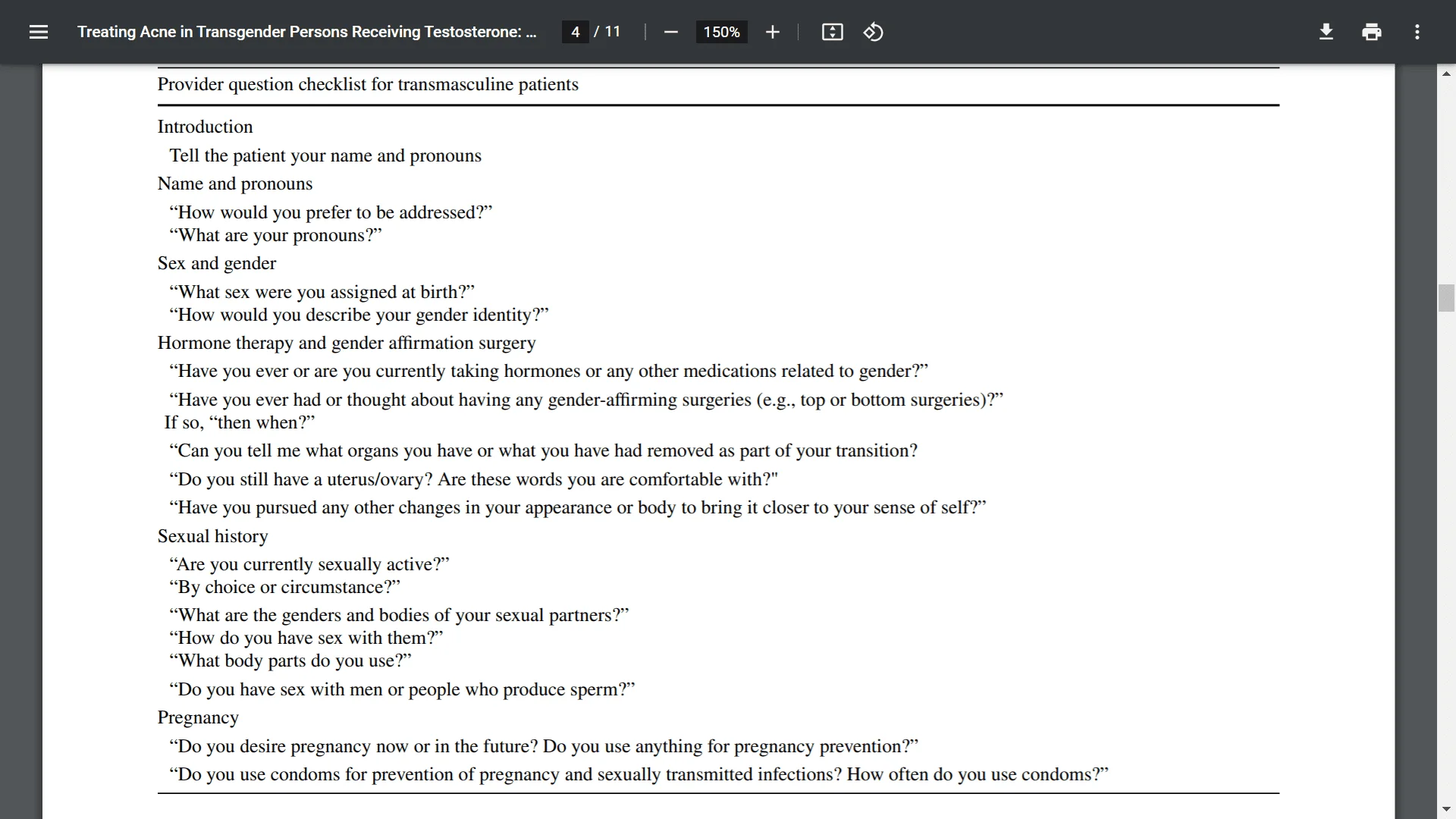Viewport: 1456px width, 819px height.
Task: Click 'Tell the patient your name and pronouns'
Action: pyautogui.click(x=325, y=155)
